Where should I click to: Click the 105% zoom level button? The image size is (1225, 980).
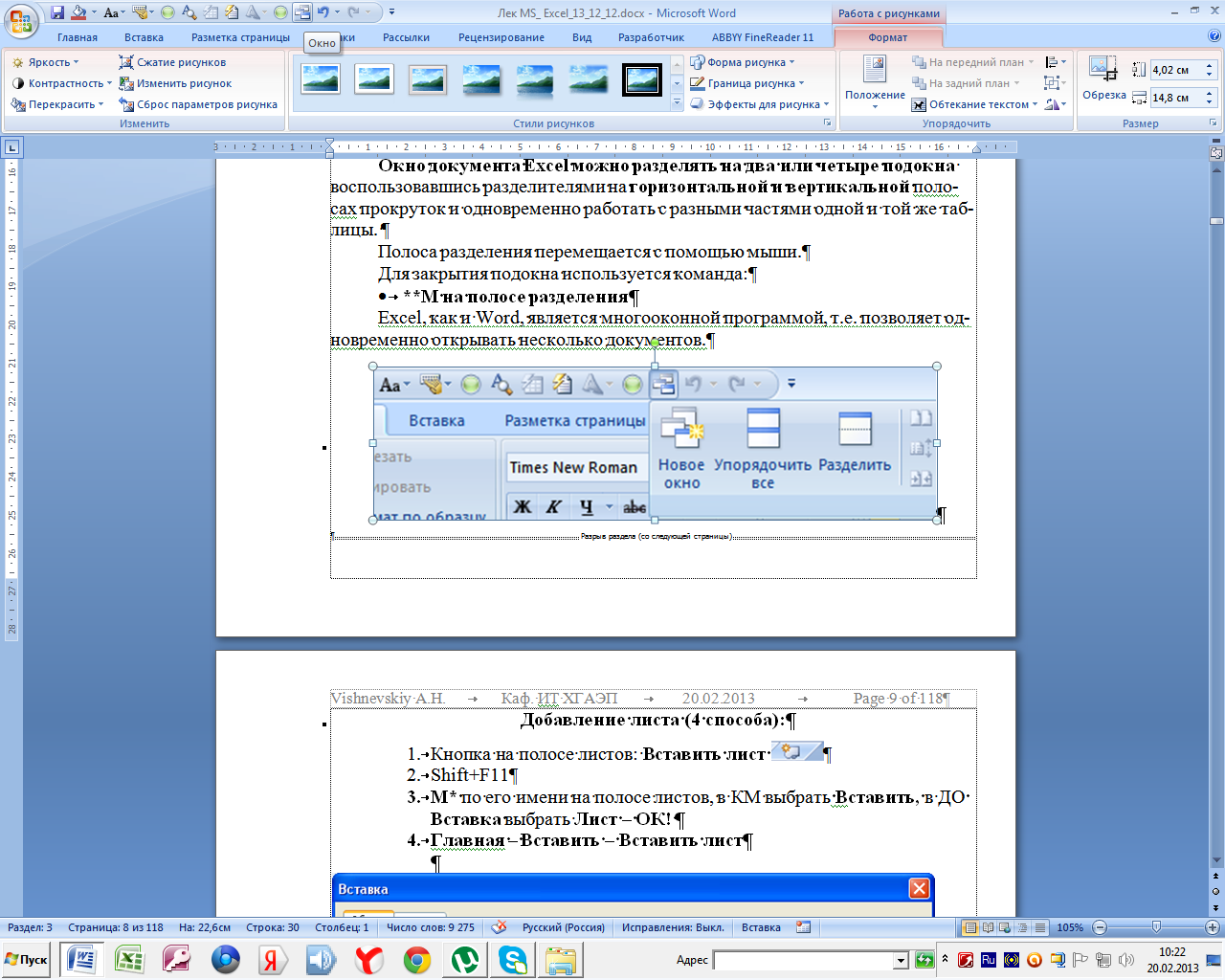click(x=1070, y=927)
